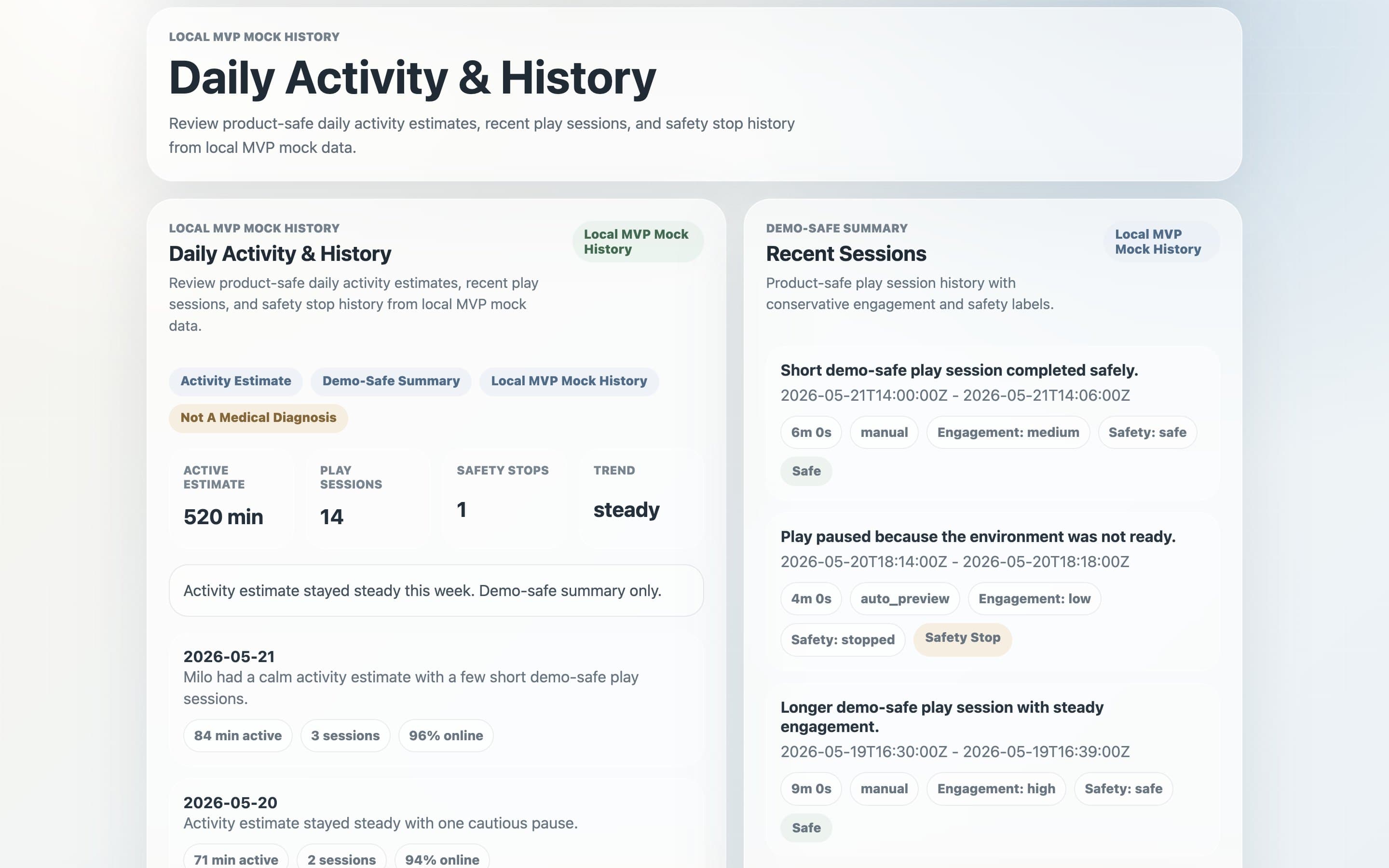This screenshot has height=868, width=1389.
Task: Select the 14 play sessions value
Action: click(x=332, y=516)
